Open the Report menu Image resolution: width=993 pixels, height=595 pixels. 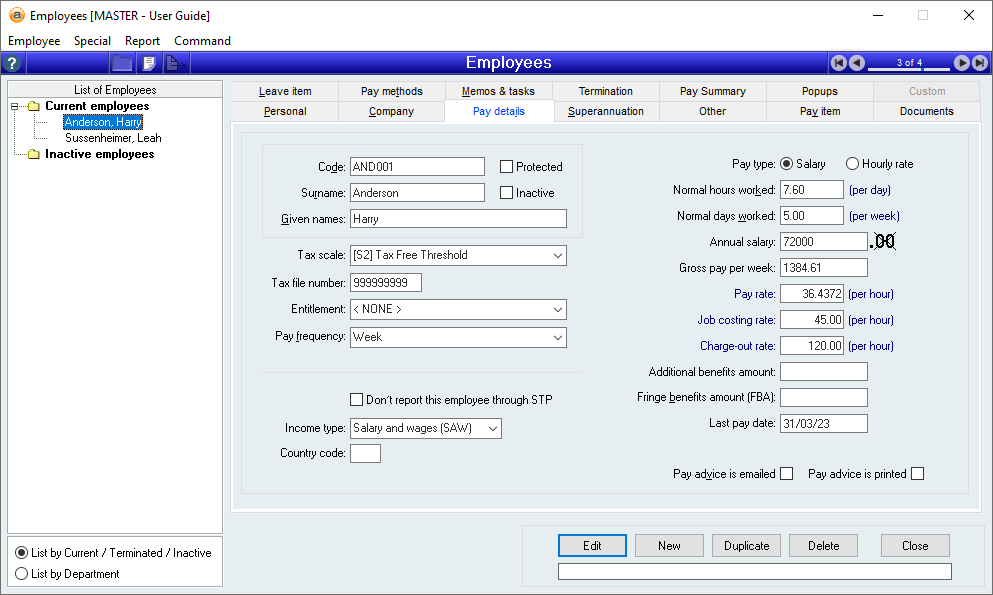click(x=142, y=41)
